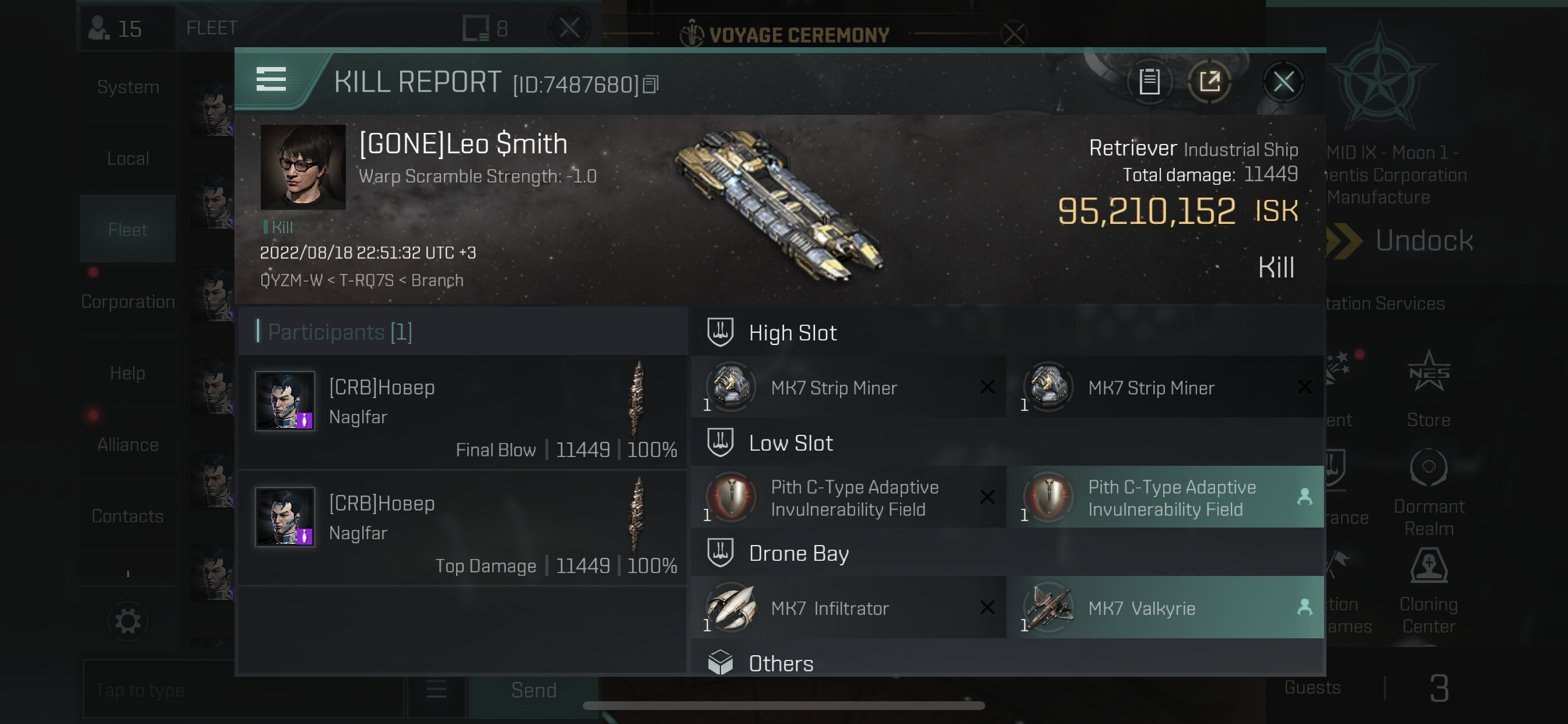Screen dimensions: 1568x724
Task: Switch to the Alliance chat channel
Action: click(128, 444)
